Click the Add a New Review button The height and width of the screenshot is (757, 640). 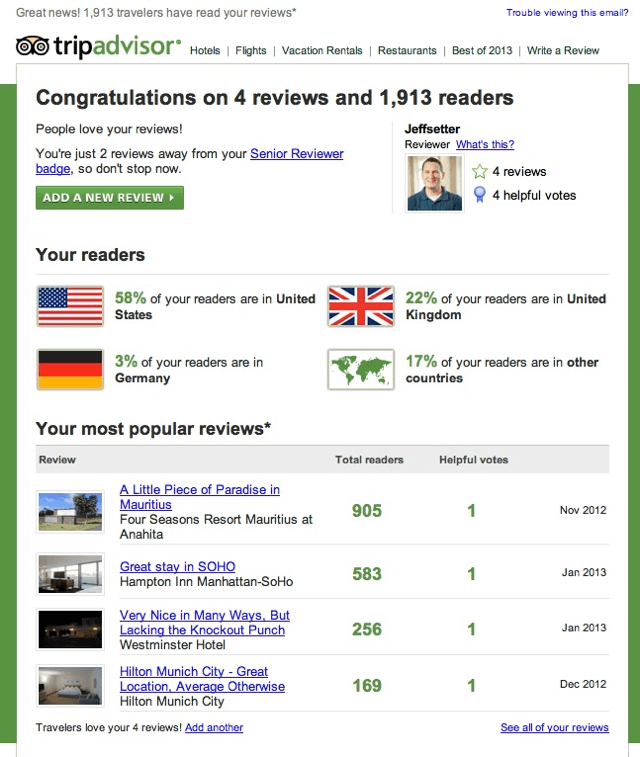coord(110,198)
